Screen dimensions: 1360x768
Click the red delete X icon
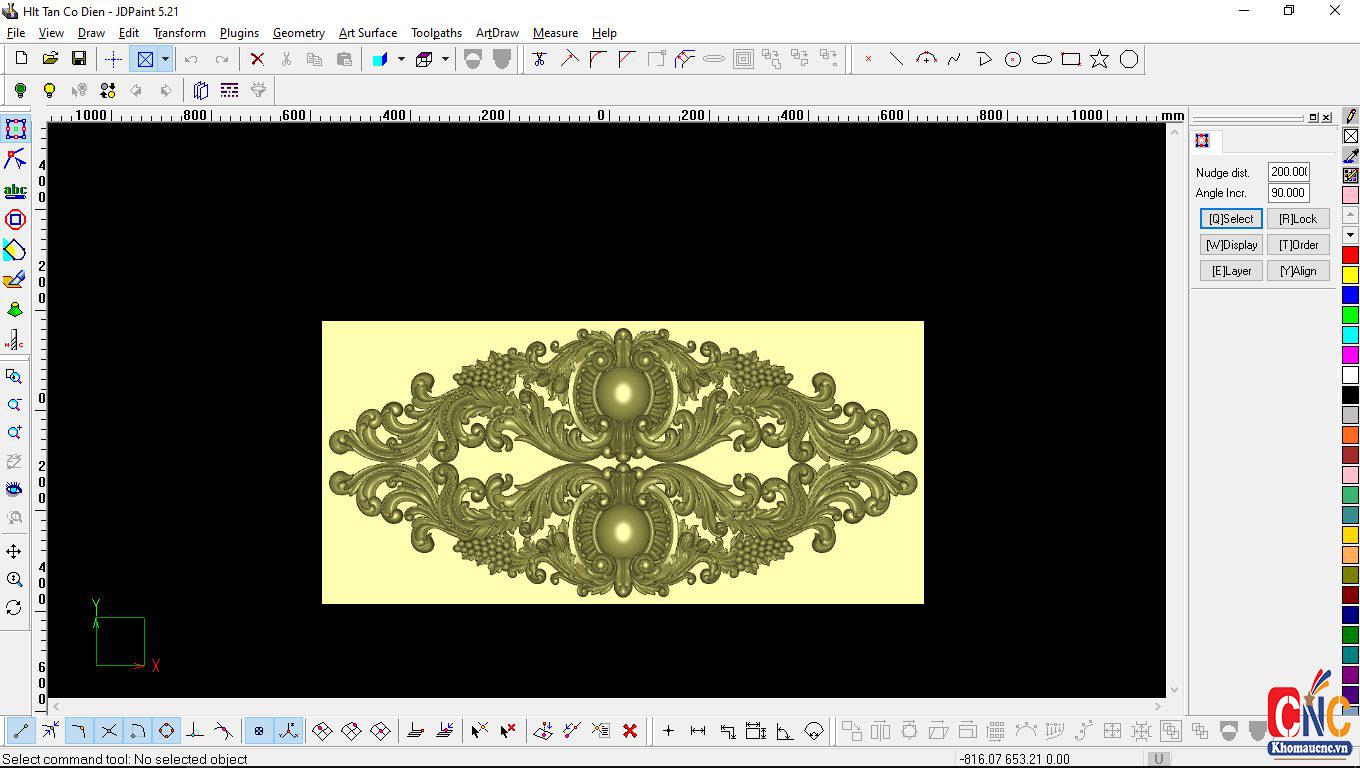click(257, 59)
